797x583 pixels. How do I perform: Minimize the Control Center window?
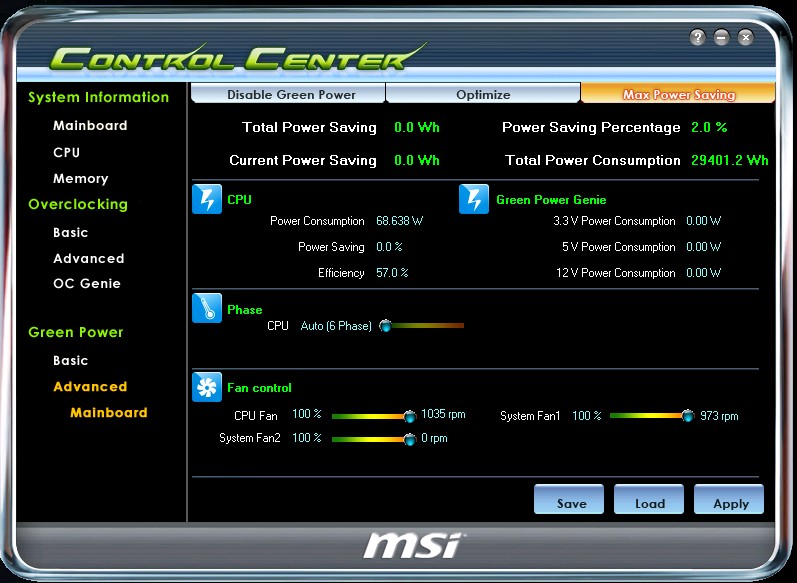point(721,37)
